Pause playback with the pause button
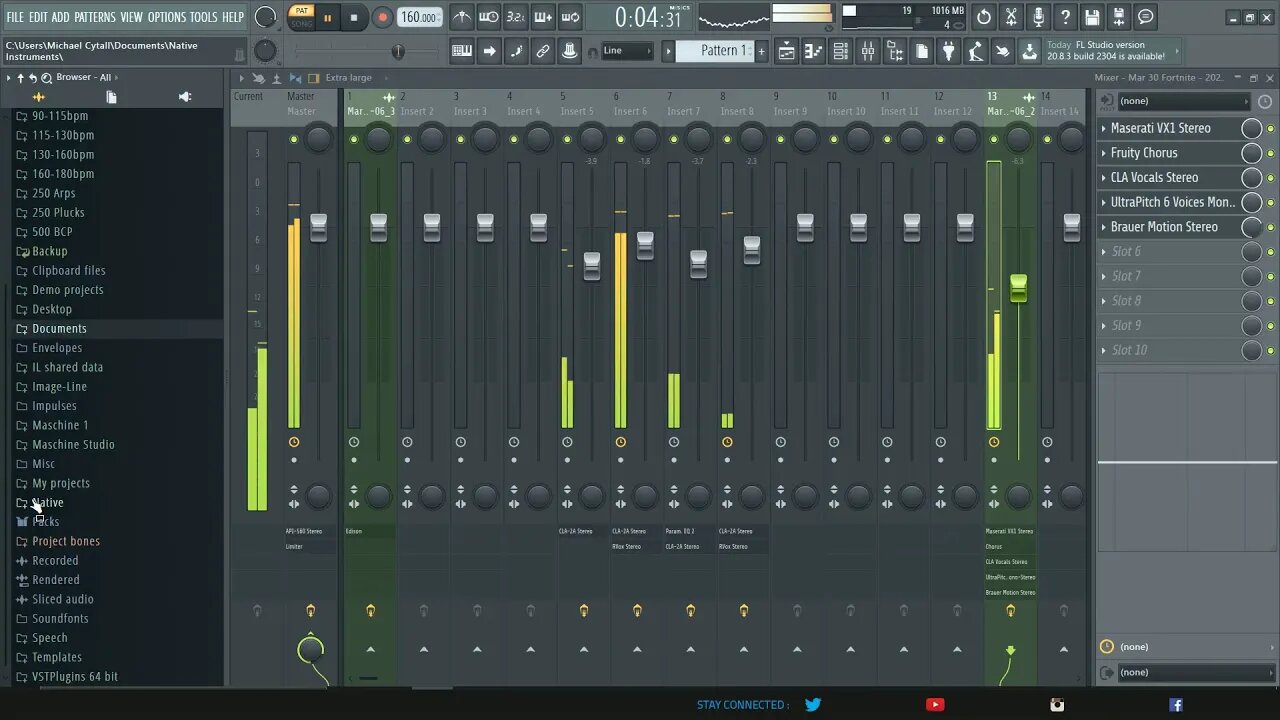 pyautogui.click(x=327, y=17)
